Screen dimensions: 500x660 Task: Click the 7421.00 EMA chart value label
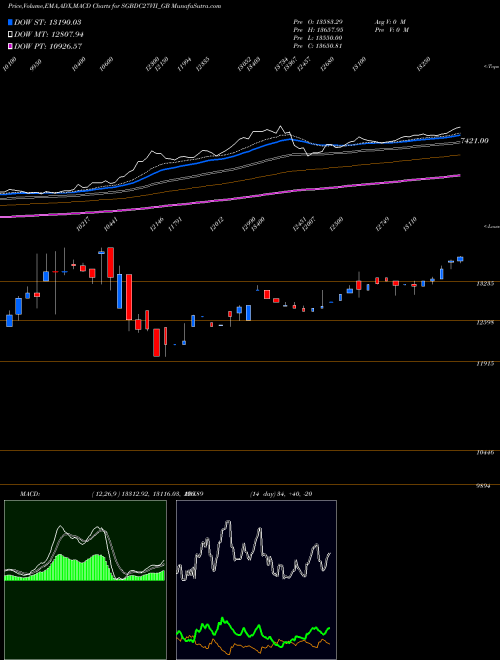click(x=475, y=141)
